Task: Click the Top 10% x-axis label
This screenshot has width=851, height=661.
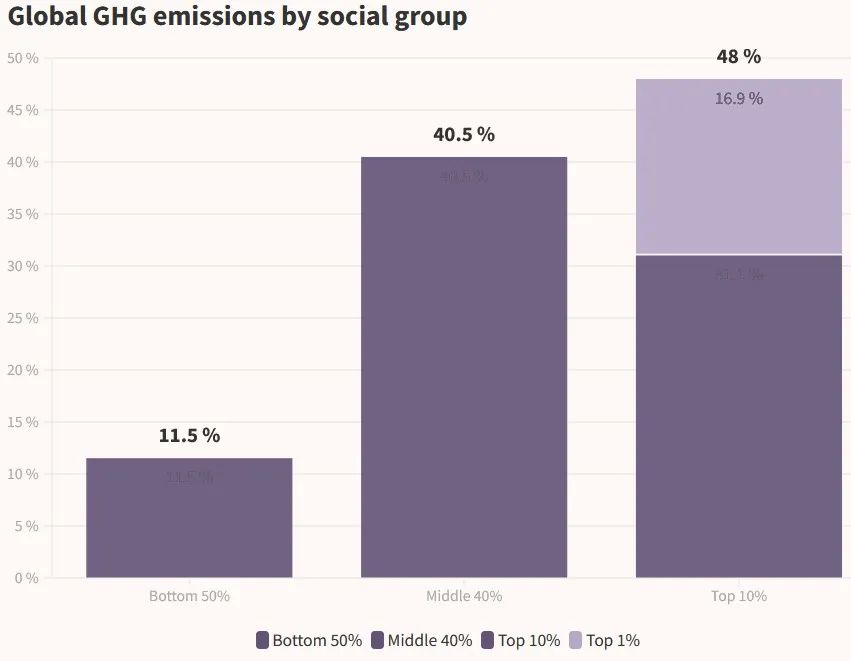Action: (x=739, y=596)
